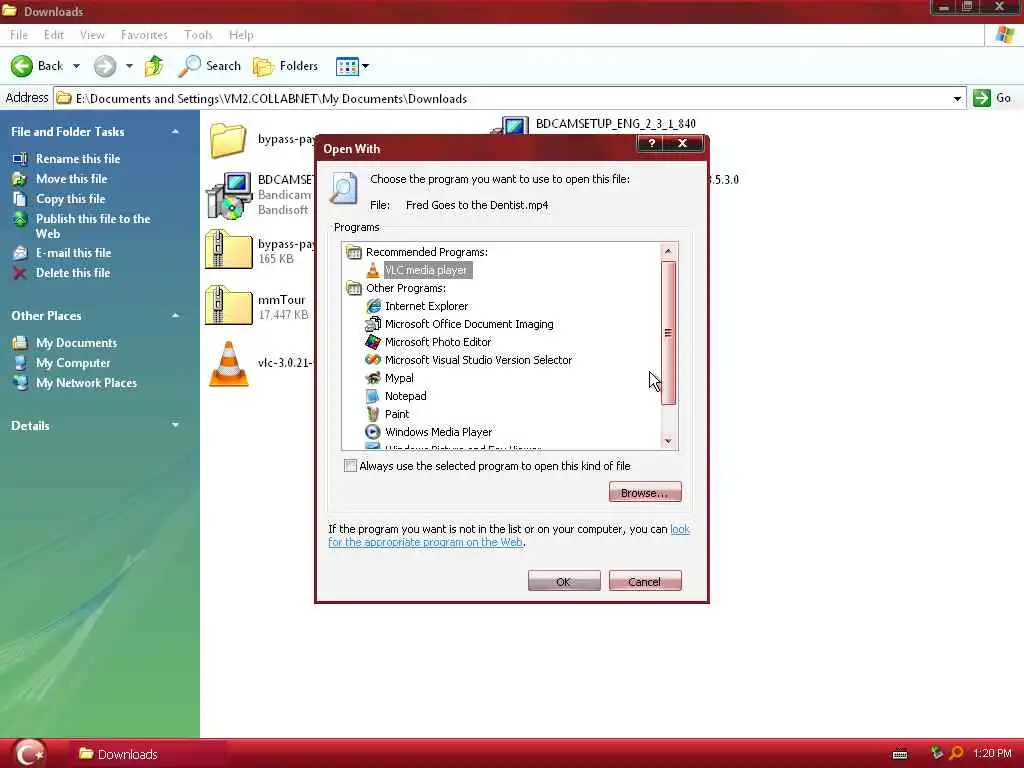Open the address bar dropdown

tap(957, 99)
